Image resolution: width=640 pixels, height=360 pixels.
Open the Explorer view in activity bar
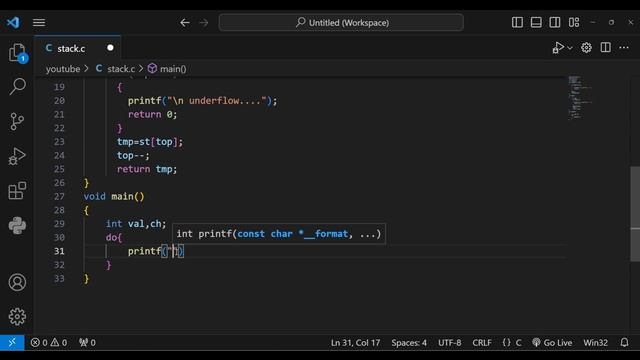pyautogui.click(x=18, y=53)
